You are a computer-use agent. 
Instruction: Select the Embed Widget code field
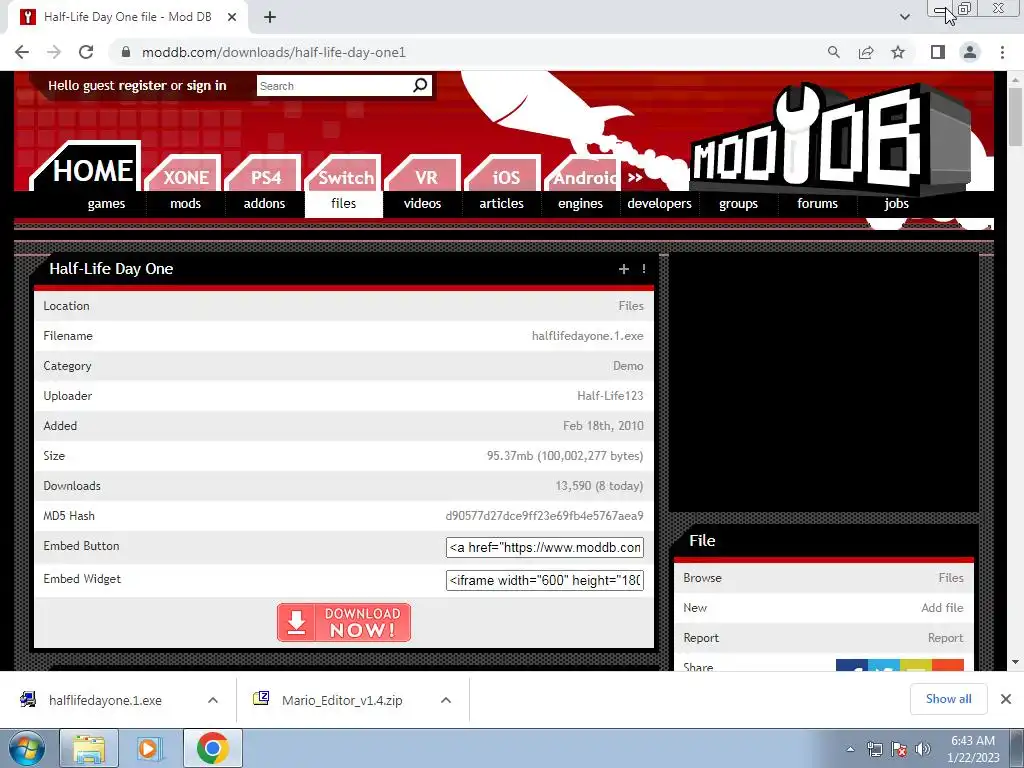(x=545, y=580)
